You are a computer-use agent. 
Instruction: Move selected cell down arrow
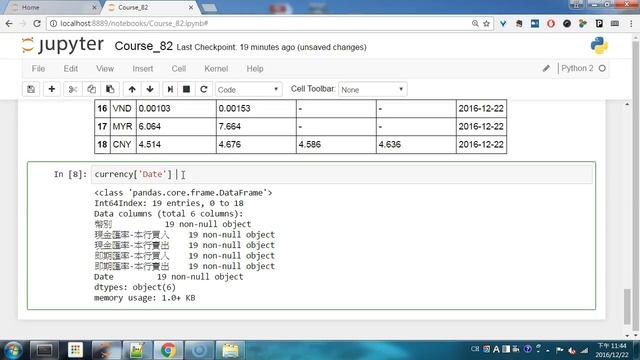[150, 89]
